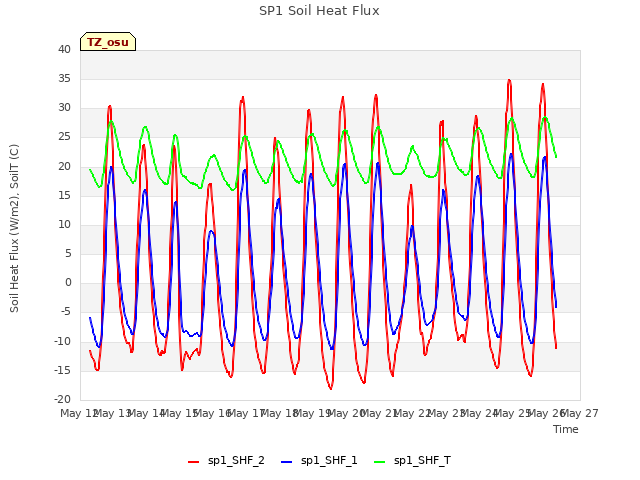The height and width of the screenshot is (480, 640).
Task: Click the TZ_osu annotation label
Action: click(x=108, y=42)
